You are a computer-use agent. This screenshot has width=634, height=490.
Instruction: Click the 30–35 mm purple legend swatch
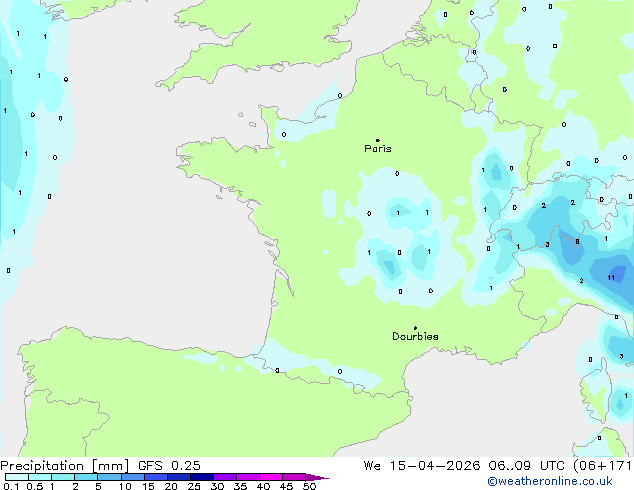225,477
